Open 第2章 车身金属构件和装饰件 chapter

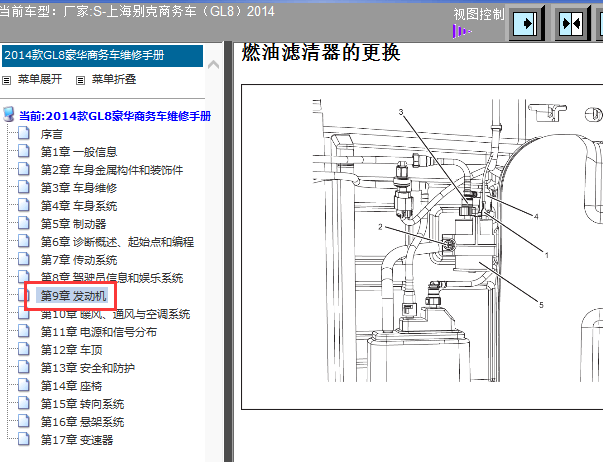click(x=112, y=170)
